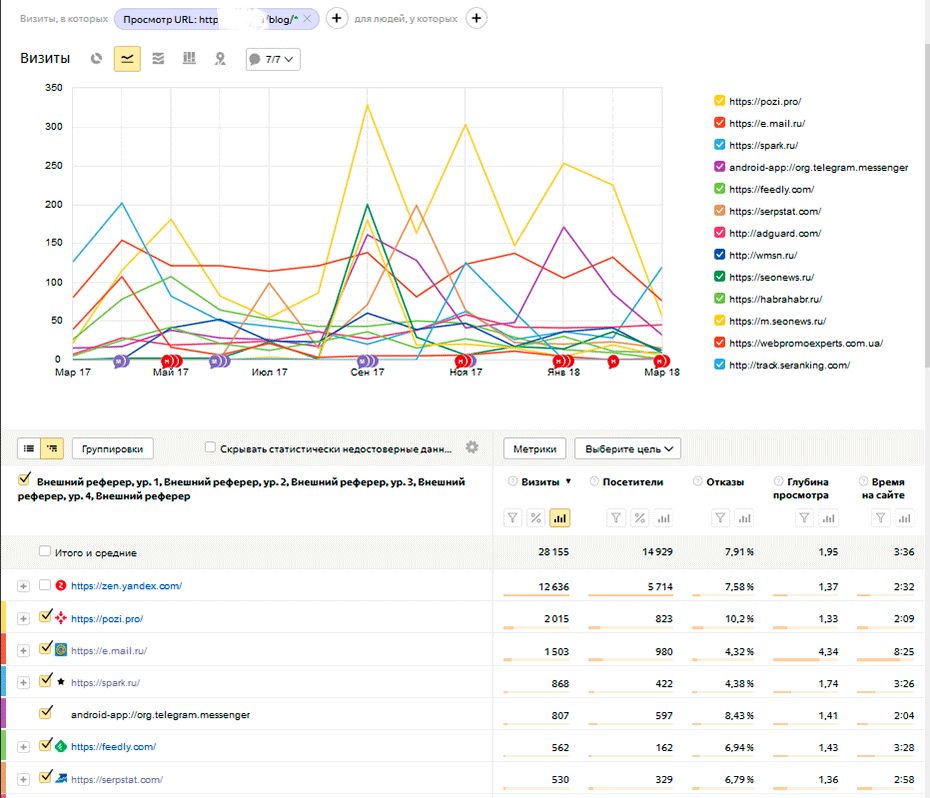Screen dimensions: 930x798
Task: Click sort arrow next to Визиты
Action: [568, 481]
